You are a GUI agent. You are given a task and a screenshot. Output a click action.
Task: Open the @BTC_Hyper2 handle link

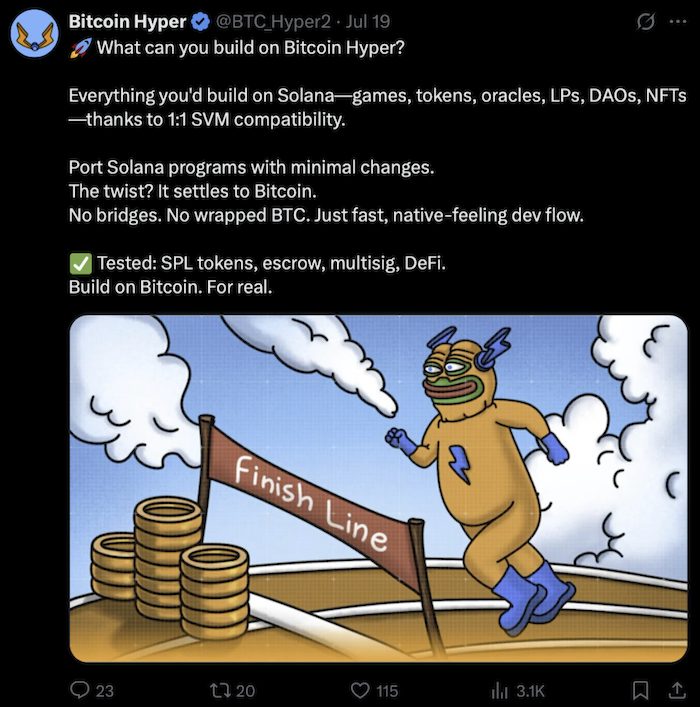tap(273, 22)
